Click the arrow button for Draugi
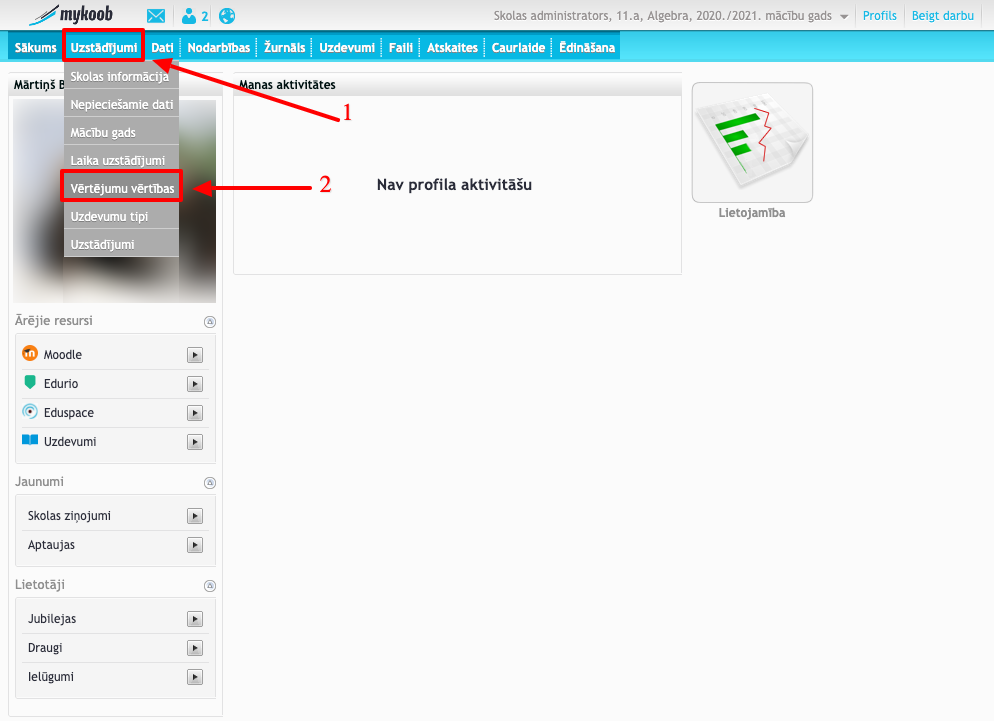Screen dimensions: 994x721 [195, 648]
